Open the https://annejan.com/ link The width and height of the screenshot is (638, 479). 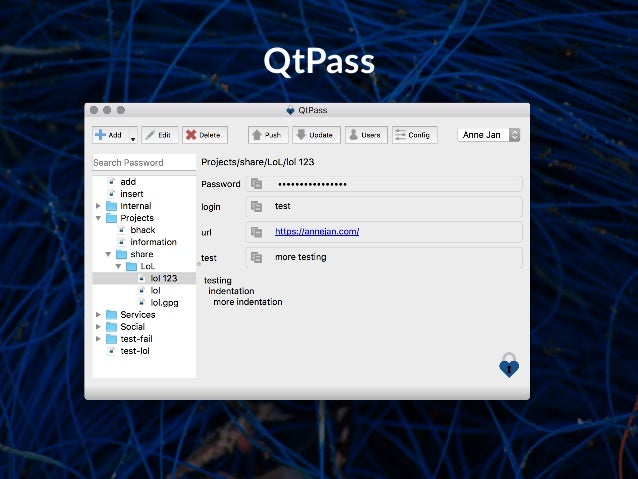click(317, 231)
